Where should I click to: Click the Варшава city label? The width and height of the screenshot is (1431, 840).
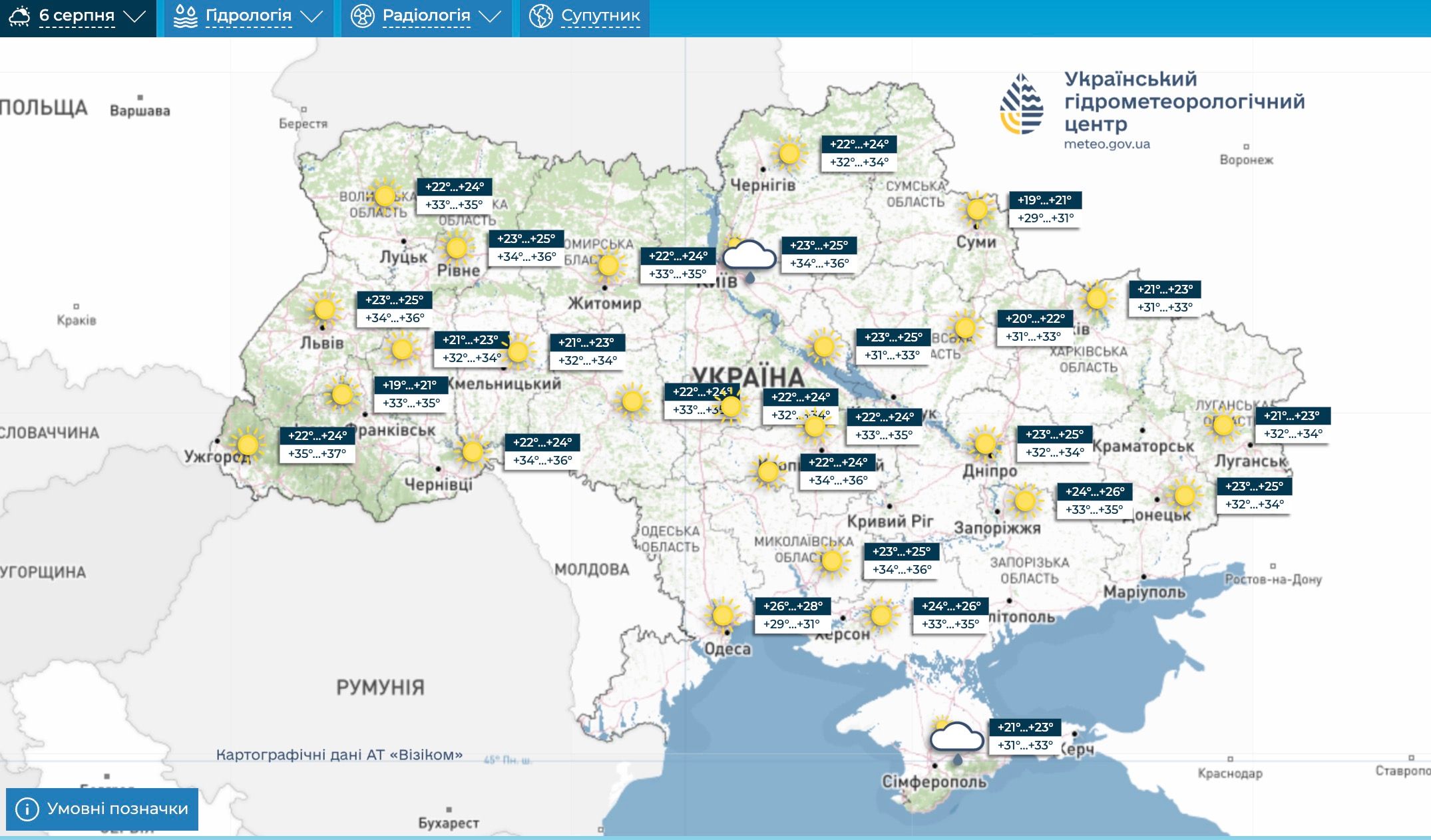[x=140, y=110]
